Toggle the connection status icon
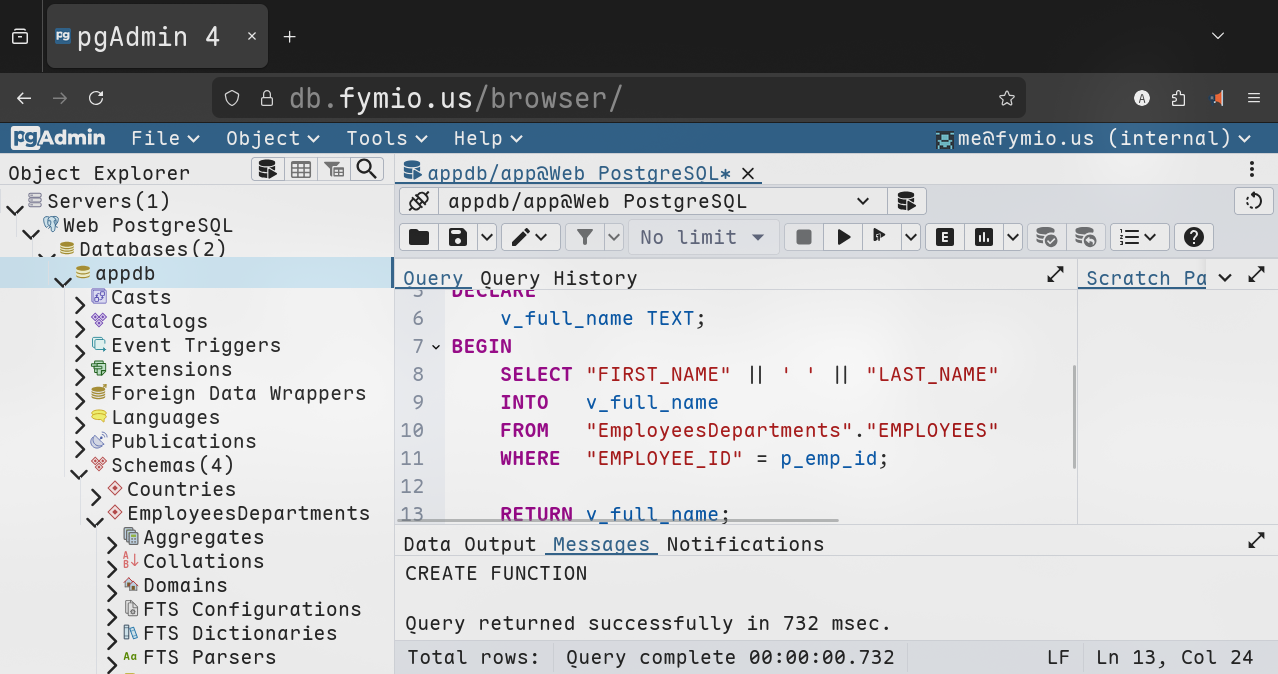 (x=419, y=202)
